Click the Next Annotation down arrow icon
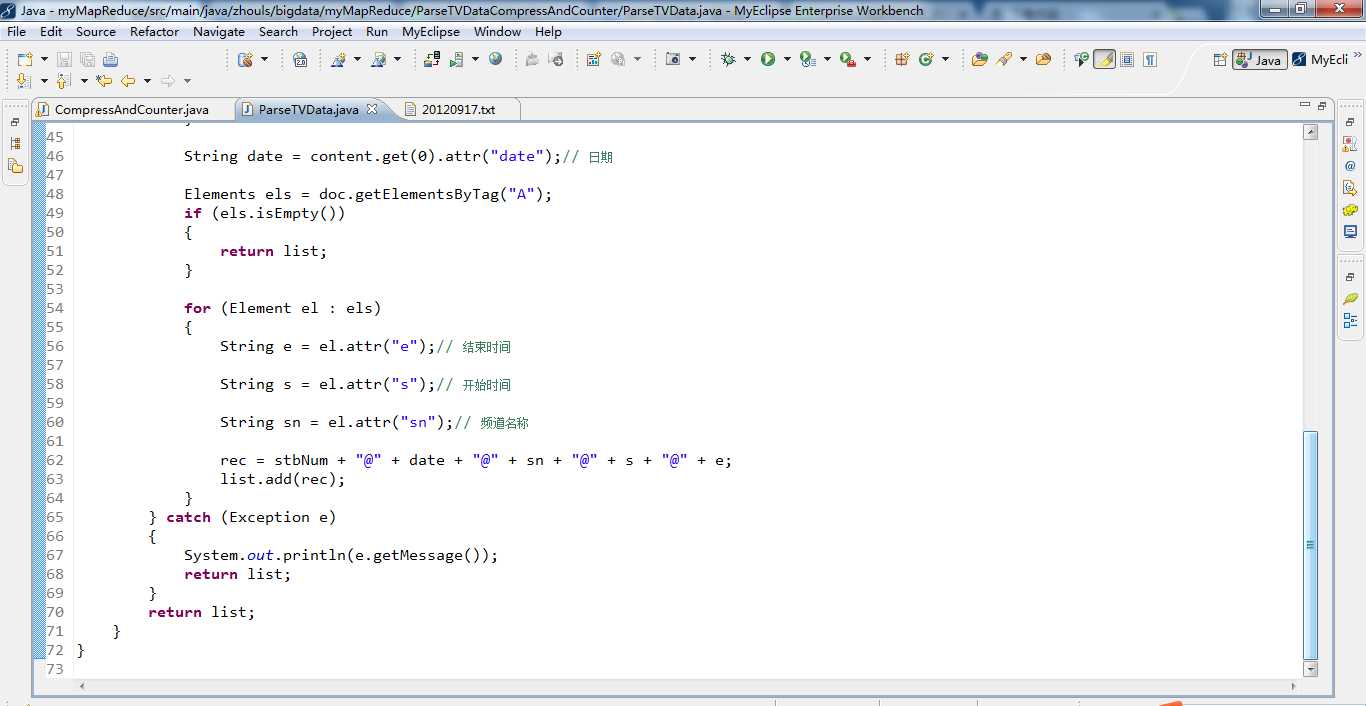 point(24,81)
